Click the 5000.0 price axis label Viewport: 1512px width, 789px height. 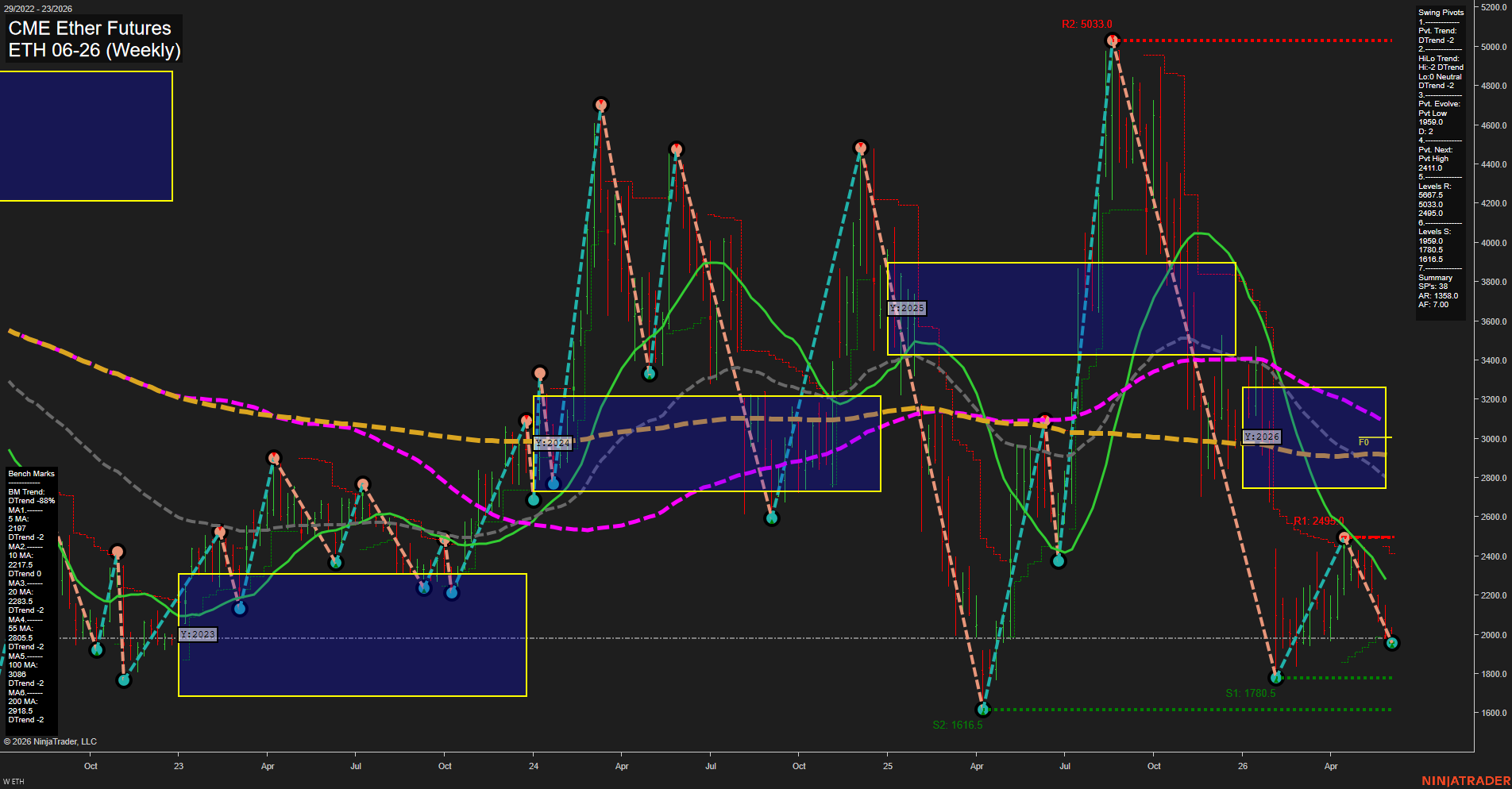[x=1494, y=47]
